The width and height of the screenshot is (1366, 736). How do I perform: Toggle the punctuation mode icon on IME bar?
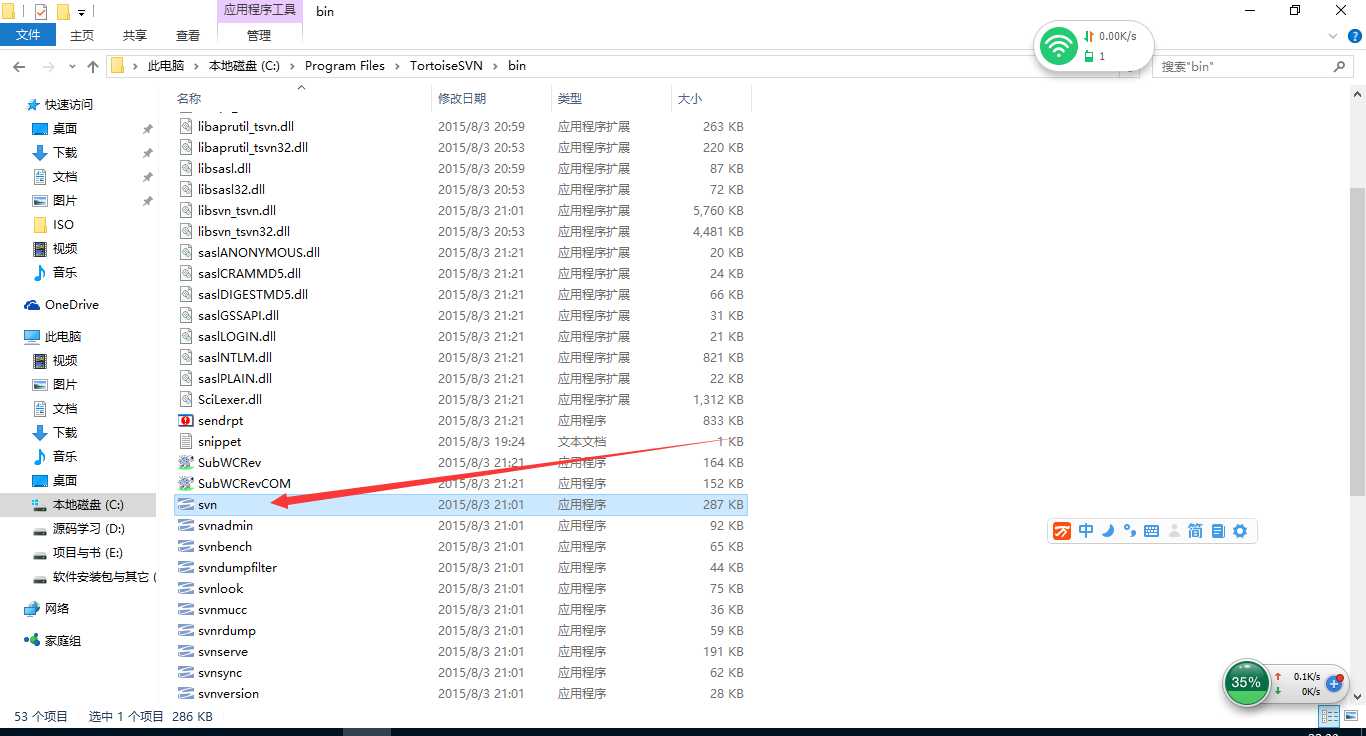point(1129,531)
